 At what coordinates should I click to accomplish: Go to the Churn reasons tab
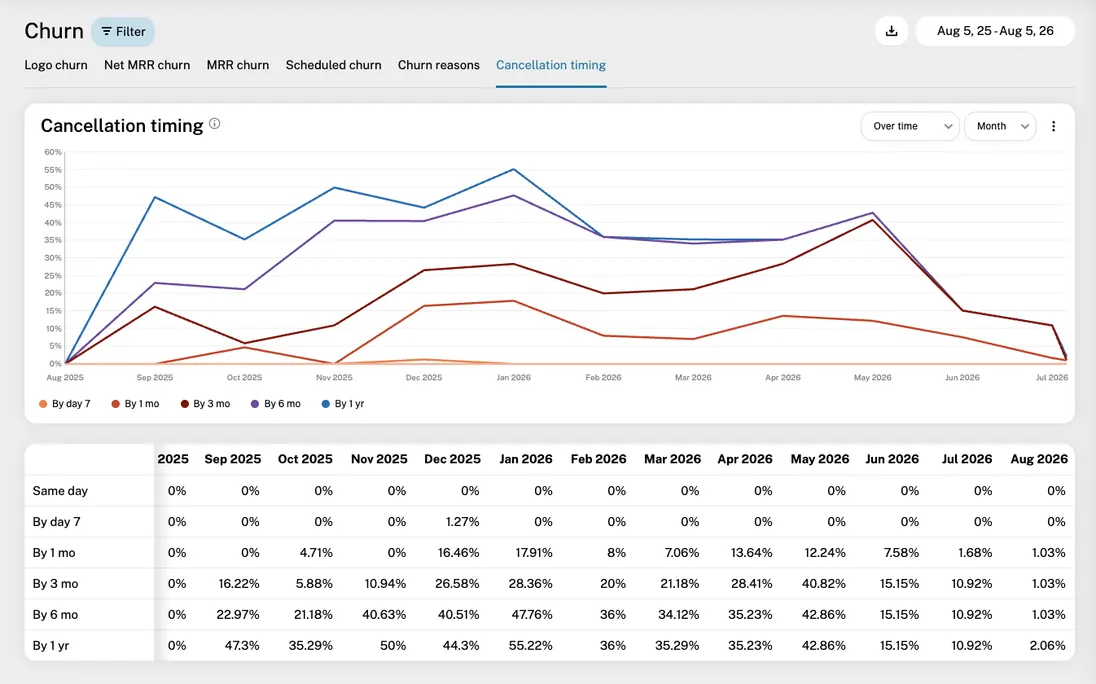click(x=439, y=65)
